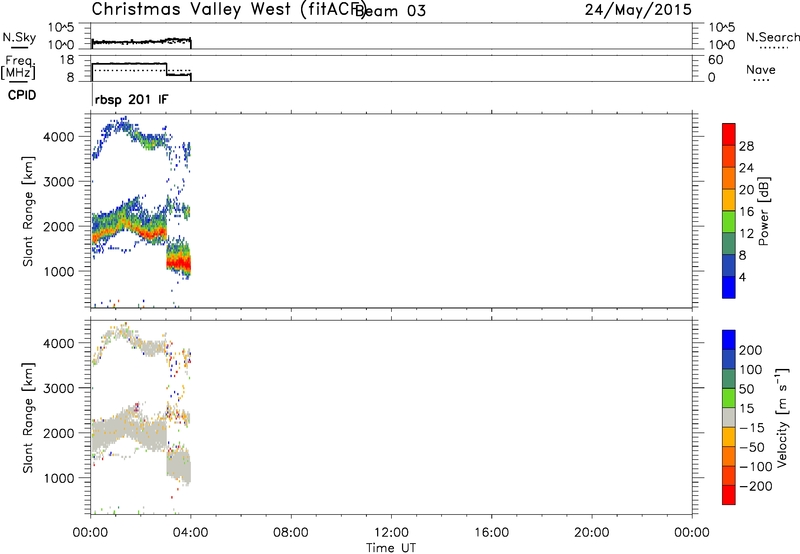Click the "Freq. [MHz]" axis label
Viewport: 800px width, 554px height.
(18, 68)
